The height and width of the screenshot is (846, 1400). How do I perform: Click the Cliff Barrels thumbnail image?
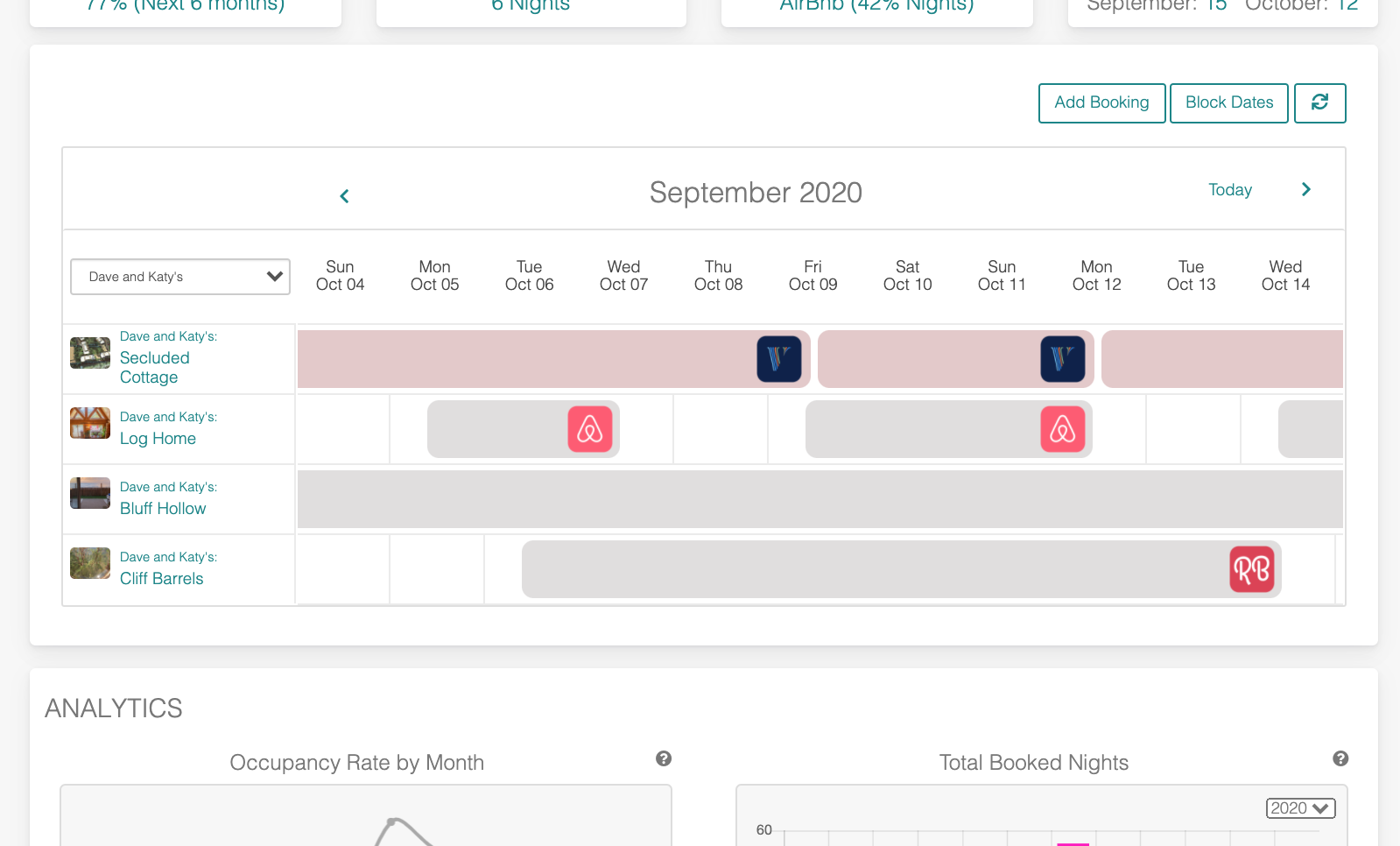click(x=90, y=563)
